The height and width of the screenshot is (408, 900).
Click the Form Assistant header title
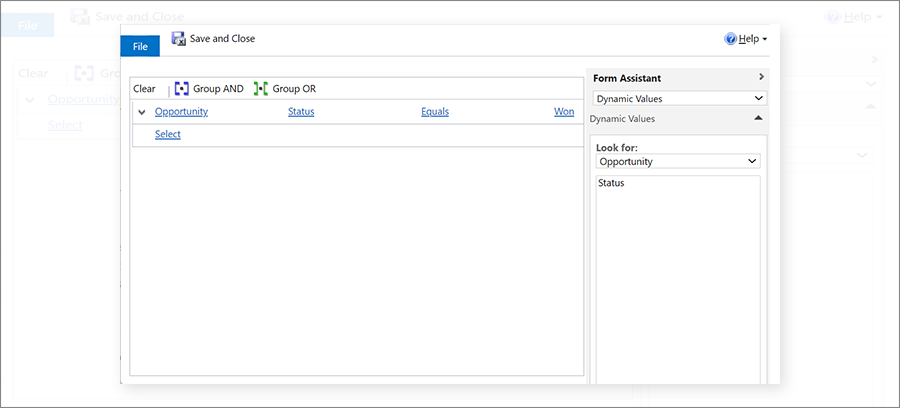tap(627, 78)
